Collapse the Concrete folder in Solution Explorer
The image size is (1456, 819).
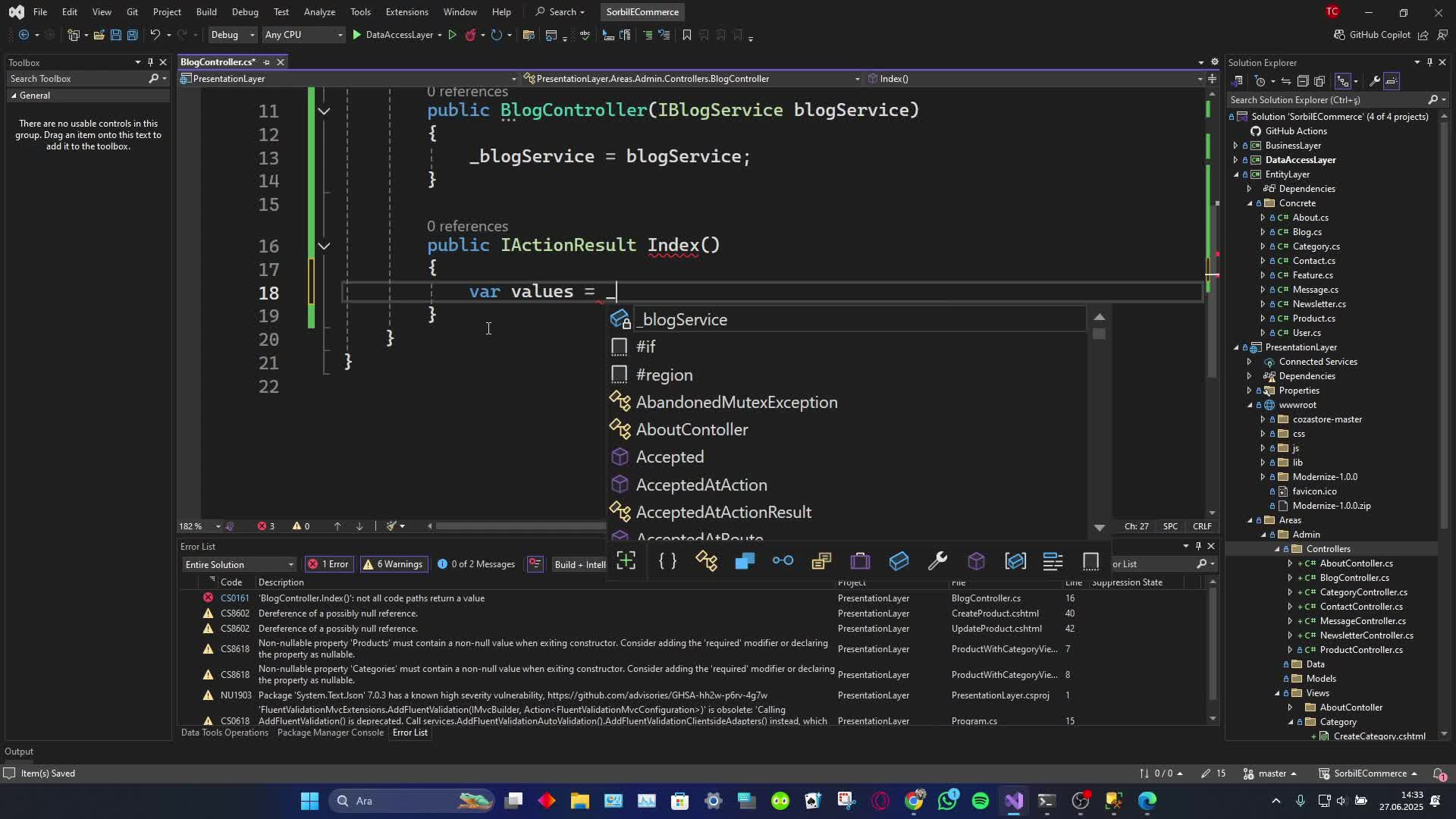pyautogui.click(x=1250, y=203)
